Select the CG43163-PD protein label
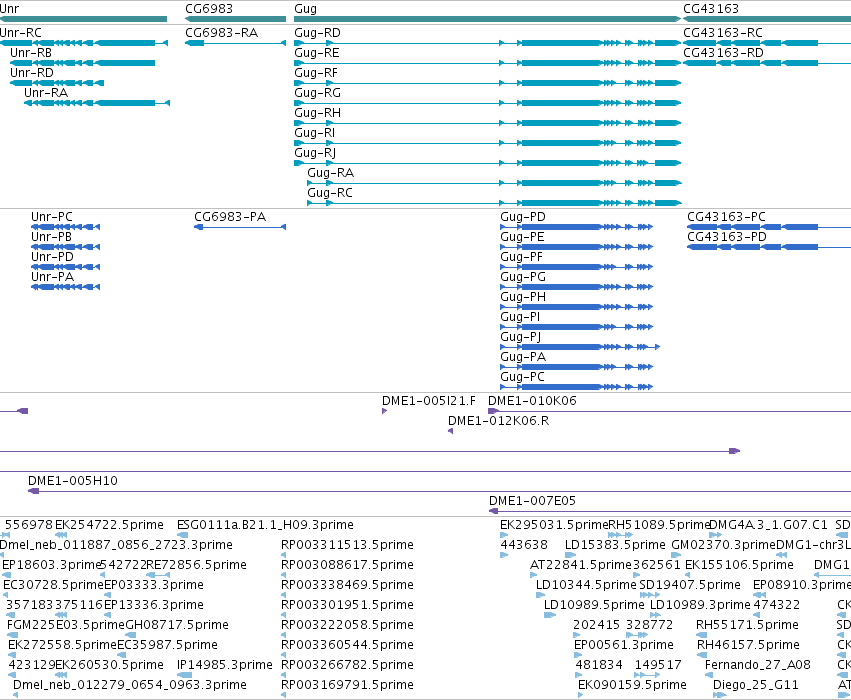Viewport: 851px width, 700px height. [x=727, y=237]
